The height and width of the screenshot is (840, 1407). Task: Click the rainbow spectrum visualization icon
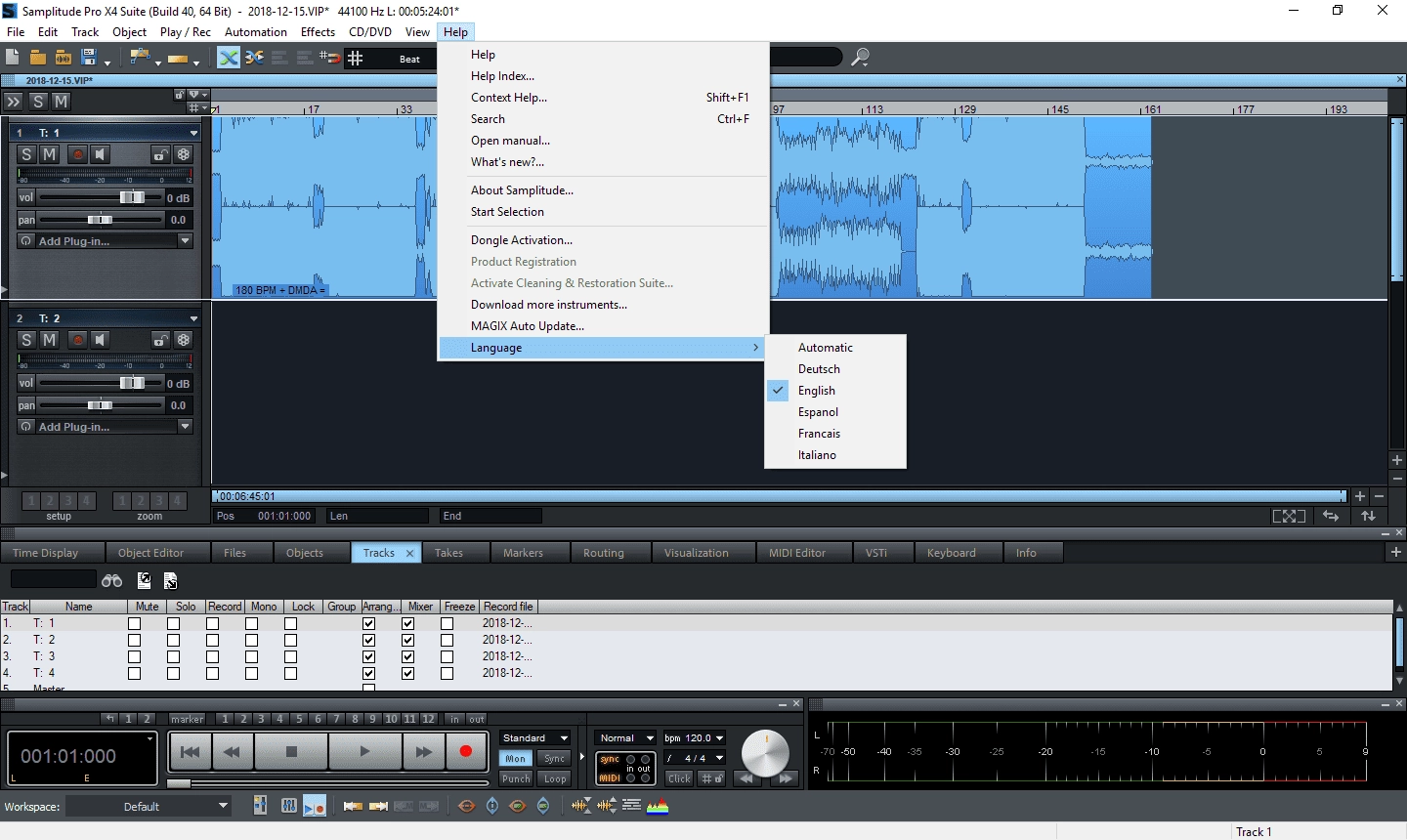pos(658,806)
